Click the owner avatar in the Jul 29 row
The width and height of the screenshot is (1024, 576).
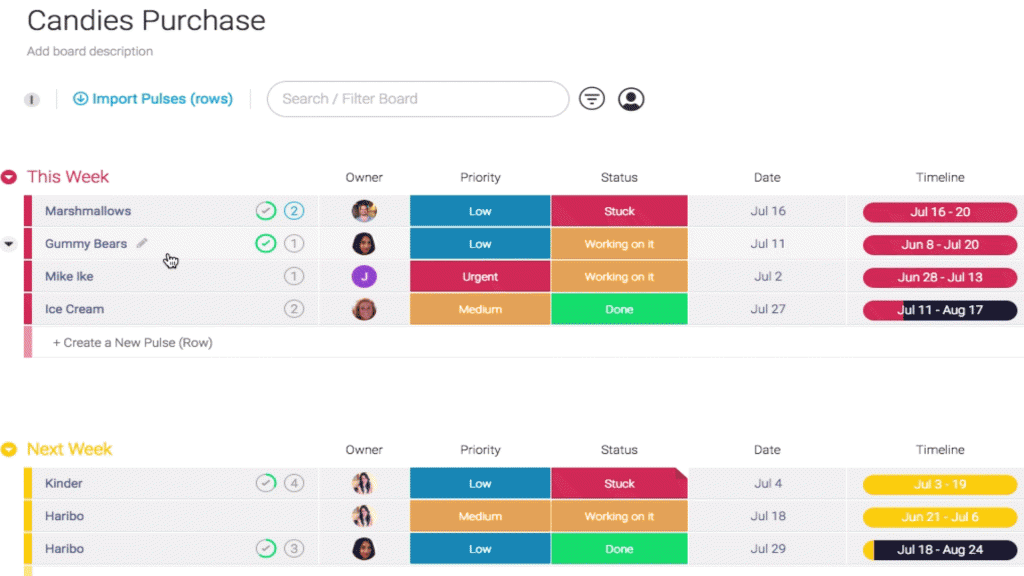pos(363,549)
